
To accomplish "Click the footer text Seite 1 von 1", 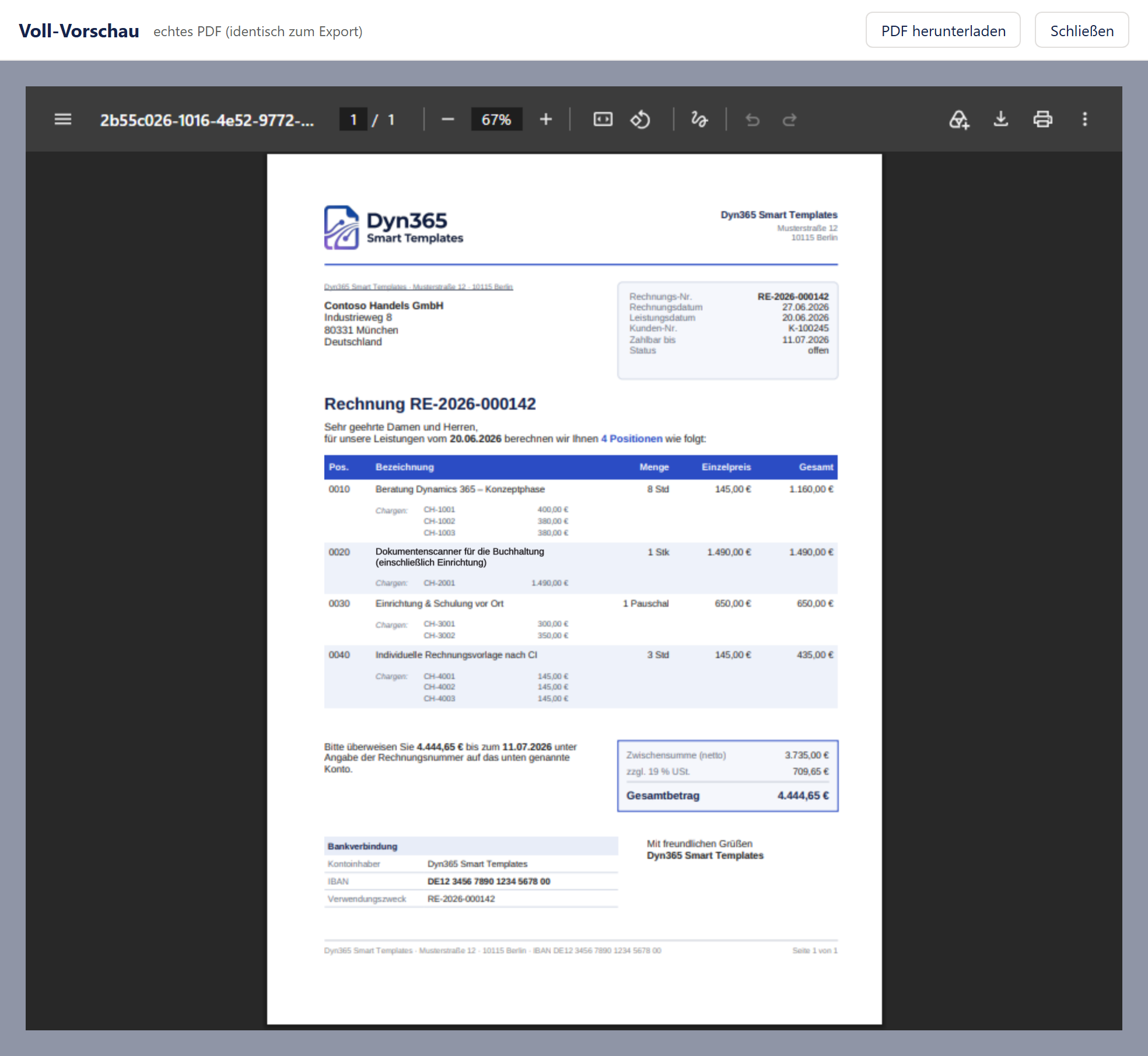I will pyautogui.click(x=815, y=951).
